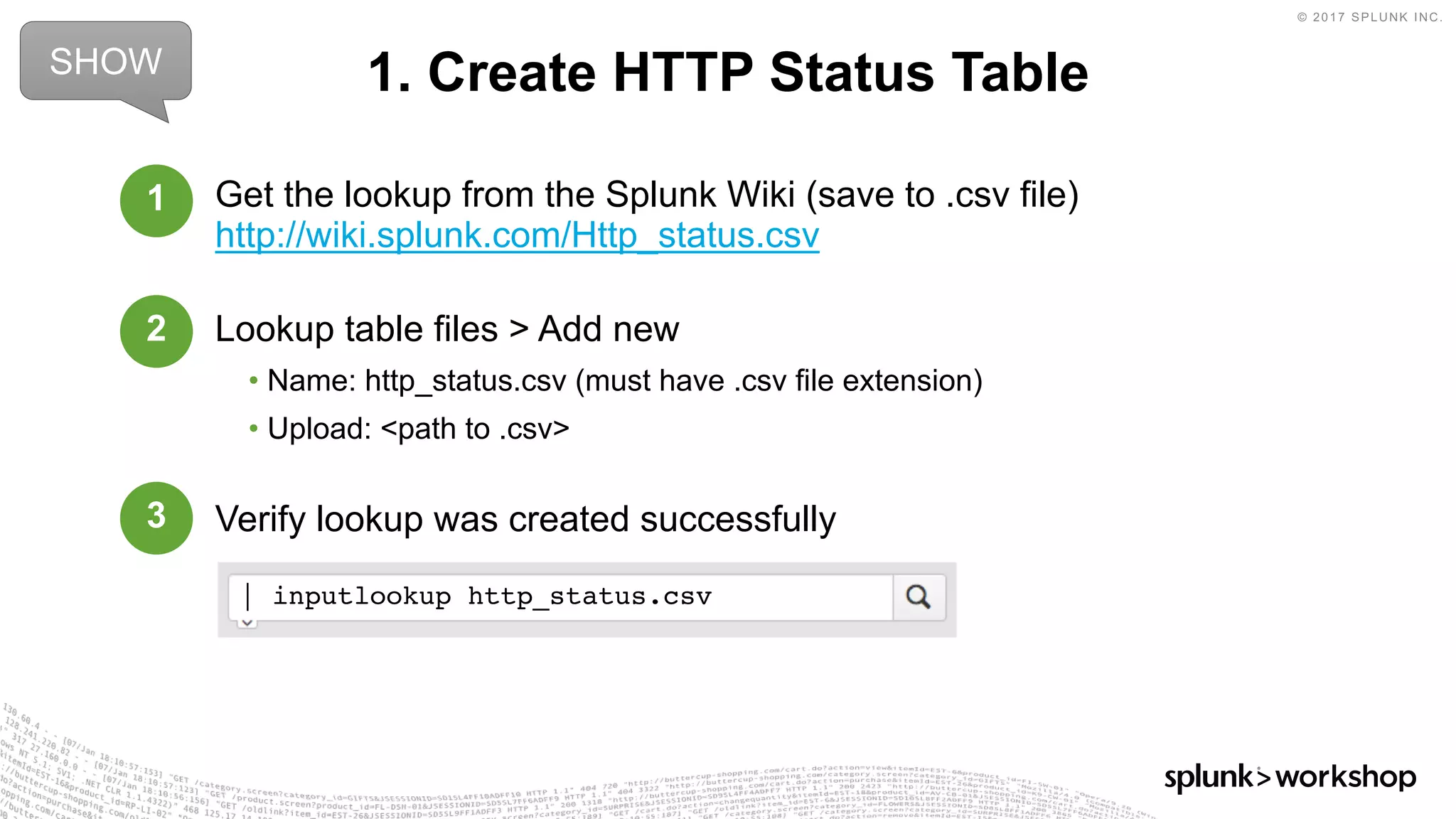
Task: Click the magnifying glass search button
Action: [x=919, y=597]
